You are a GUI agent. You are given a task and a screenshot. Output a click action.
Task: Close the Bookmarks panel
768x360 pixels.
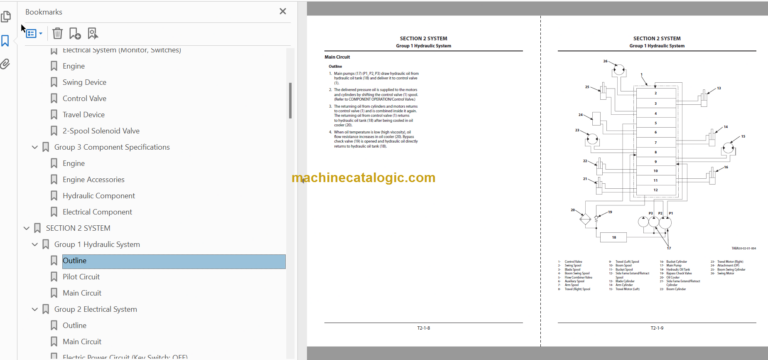[283, 11]
